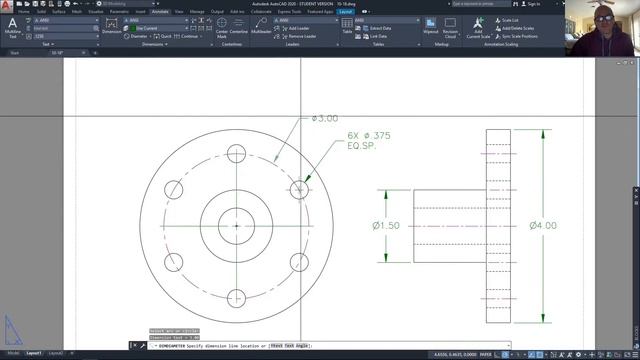
Task: Expand the Dimensions panel
Action: 155,44
